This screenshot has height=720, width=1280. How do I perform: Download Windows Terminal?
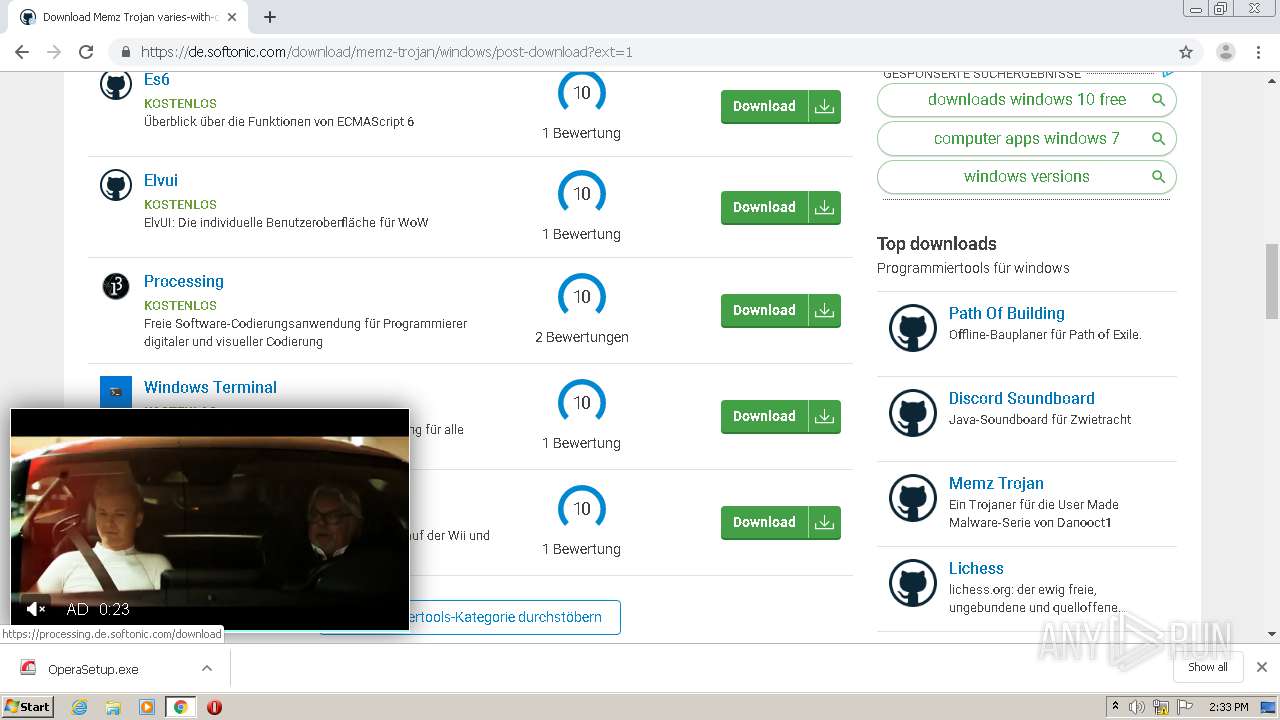point(780,416)
